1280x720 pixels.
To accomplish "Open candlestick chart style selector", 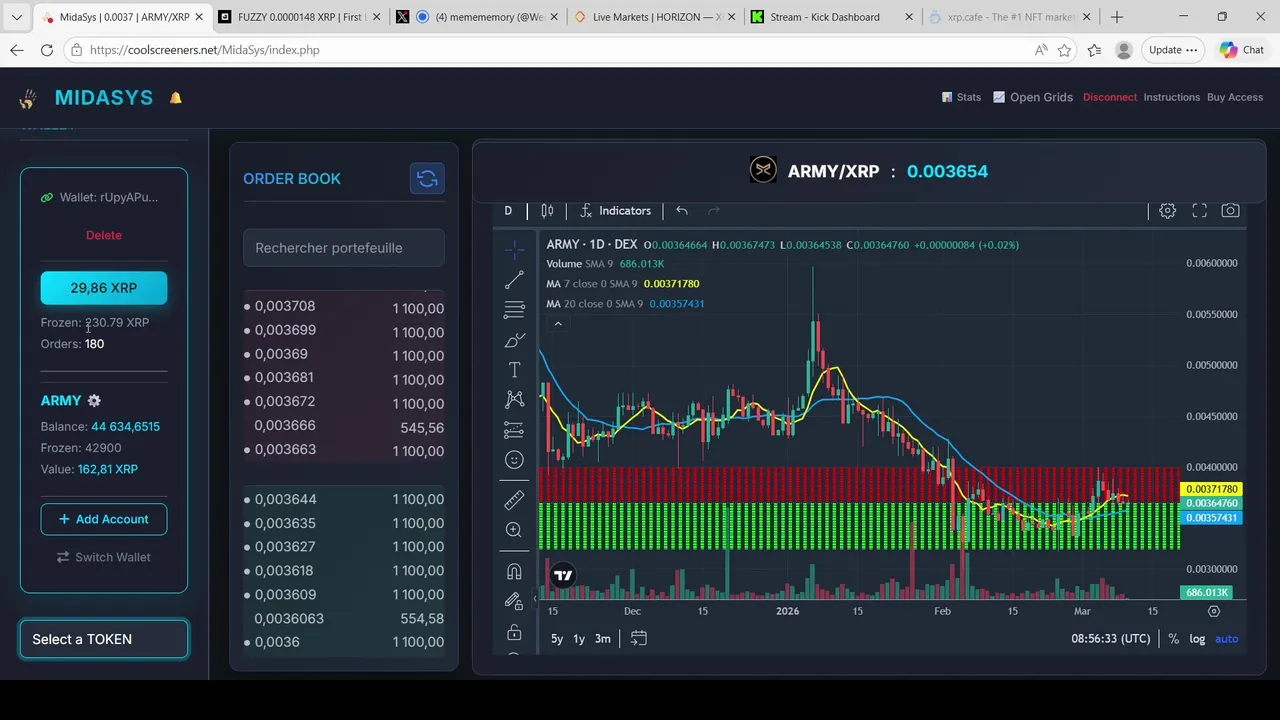I will click(x=547, y=211).
